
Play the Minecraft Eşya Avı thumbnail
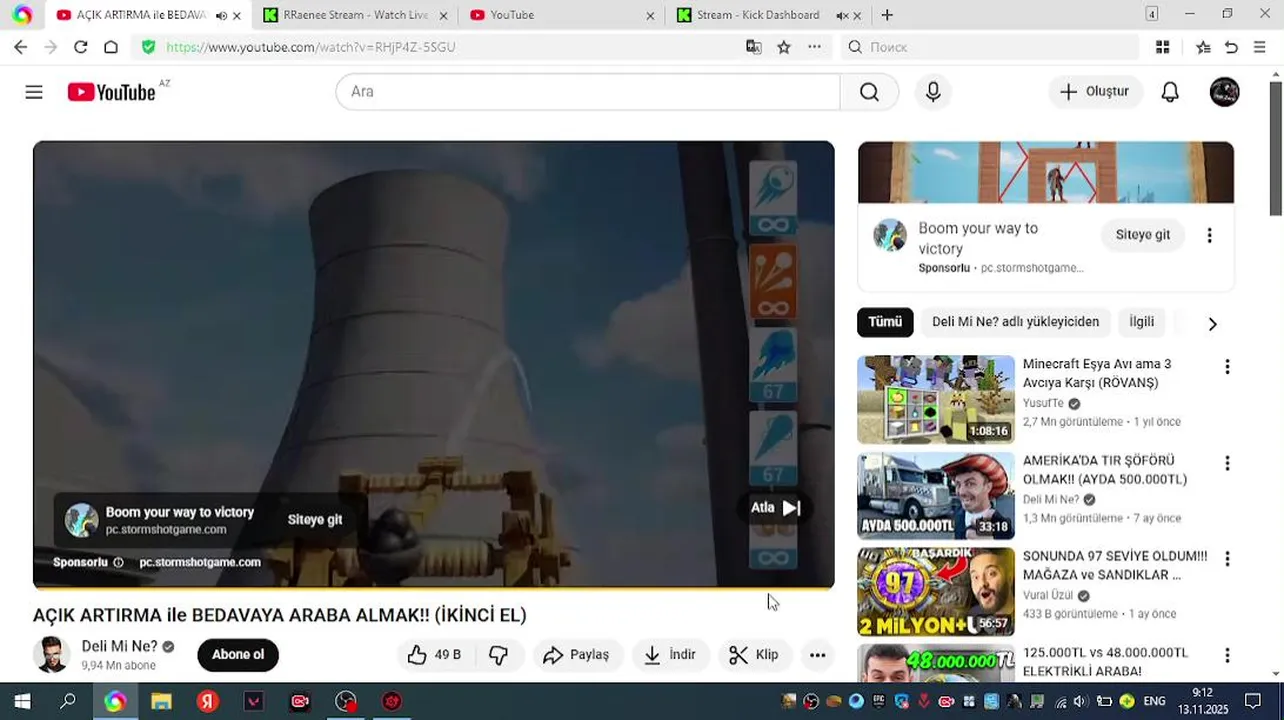click(x=936, y=400)
